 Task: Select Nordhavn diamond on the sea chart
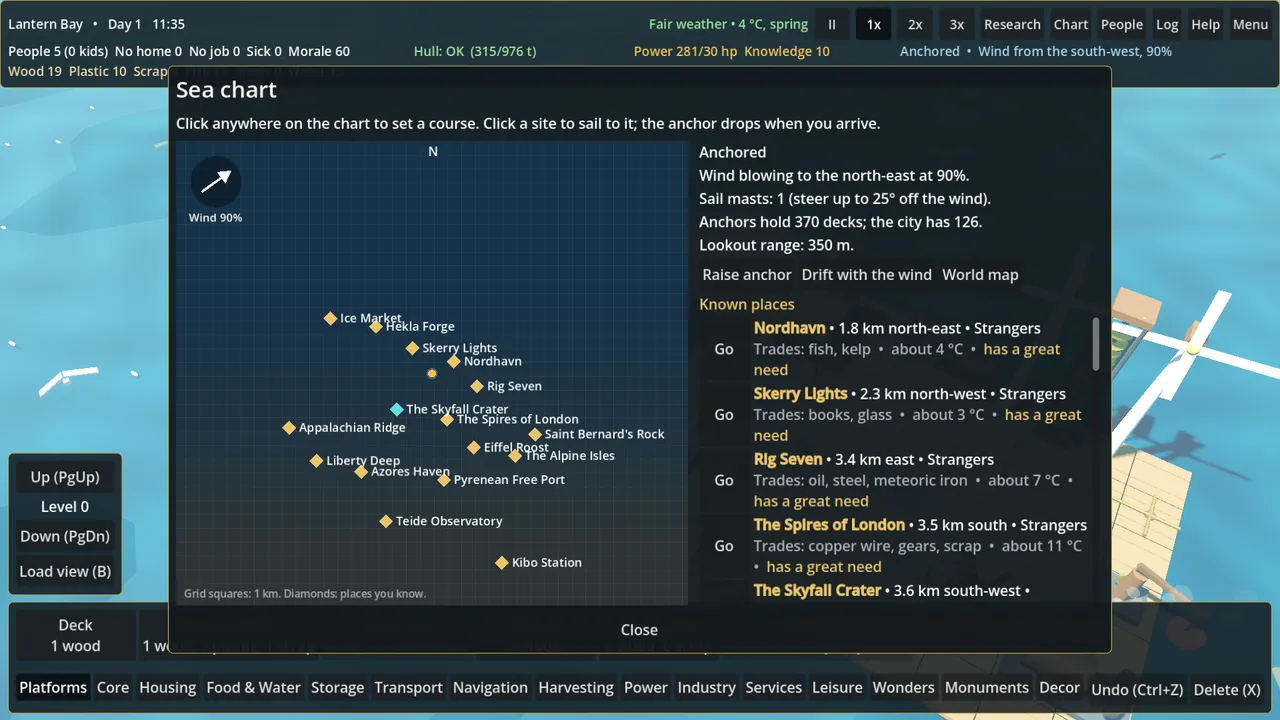click(454, 361)
